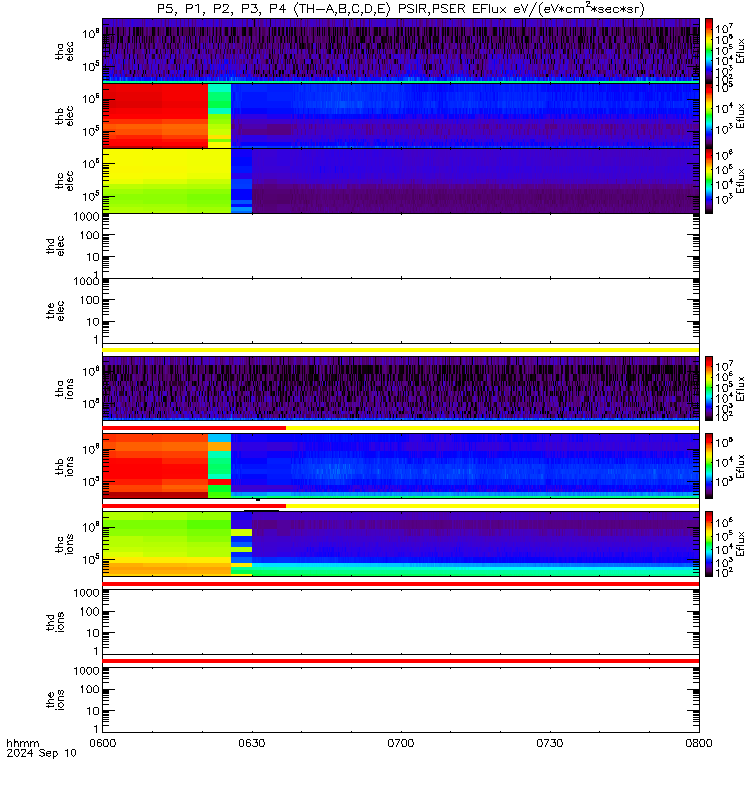Click red segment of bar above thb ions
The width and height of the screenshot is (750, 800).
(x=194, y=428)
